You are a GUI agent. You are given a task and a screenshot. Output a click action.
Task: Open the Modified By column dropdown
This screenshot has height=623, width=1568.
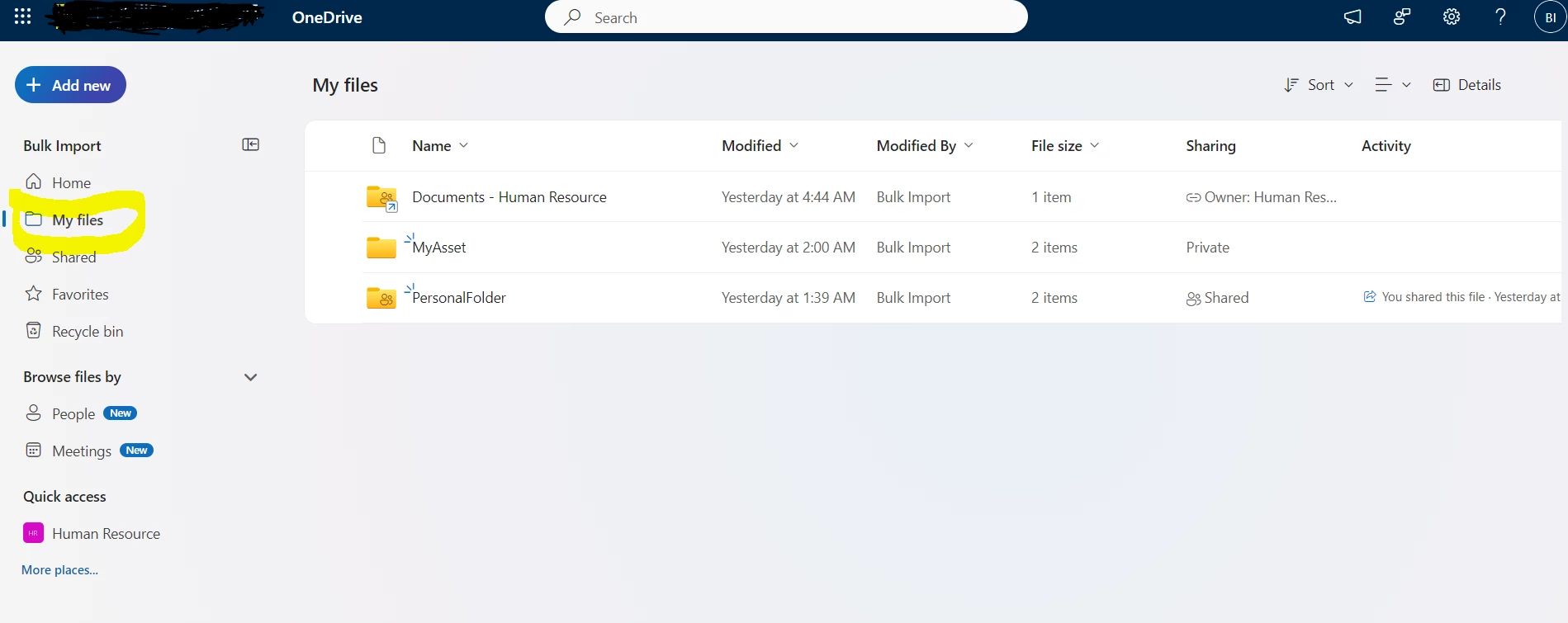click(x=926, y=145)
